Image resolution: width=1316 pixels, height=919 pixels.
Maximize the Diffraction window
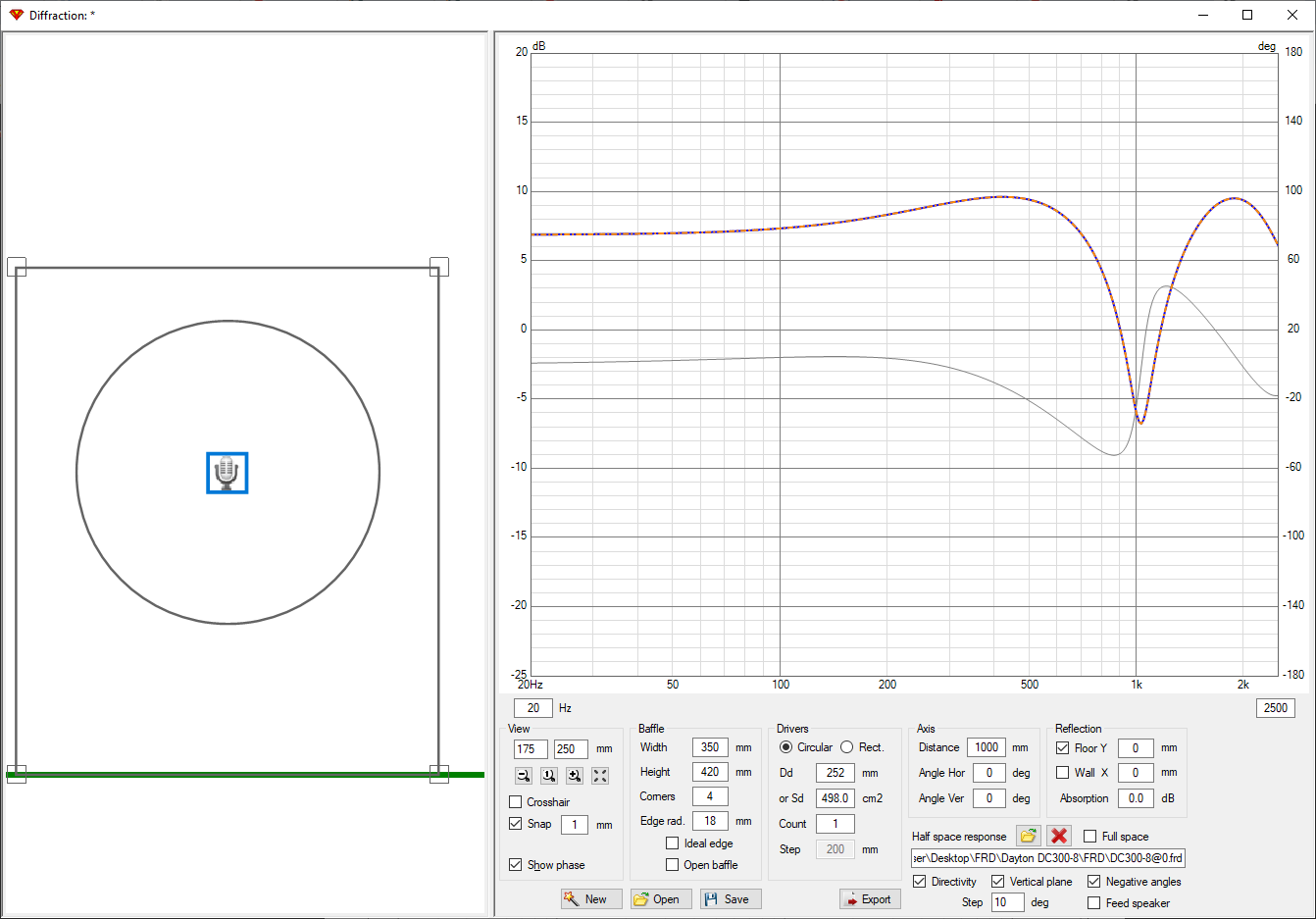[1247, 15]
